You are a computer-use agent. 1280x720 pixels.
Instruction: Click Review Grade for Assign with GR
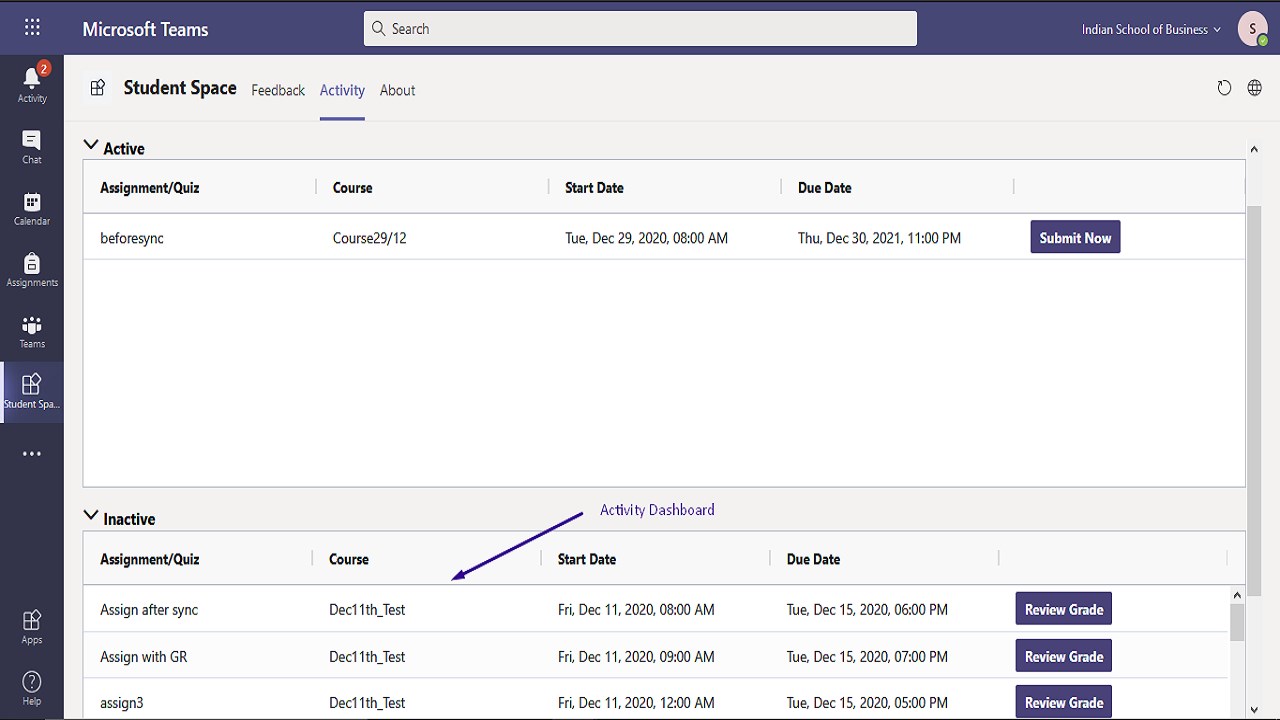pos(1064,656)
